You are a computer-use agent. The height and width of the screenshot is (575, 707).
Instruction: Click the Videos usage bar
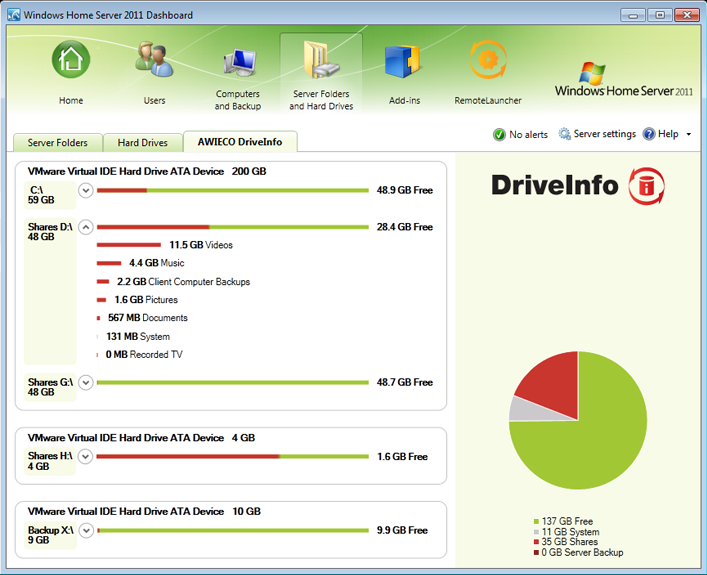tap(129, 245)
